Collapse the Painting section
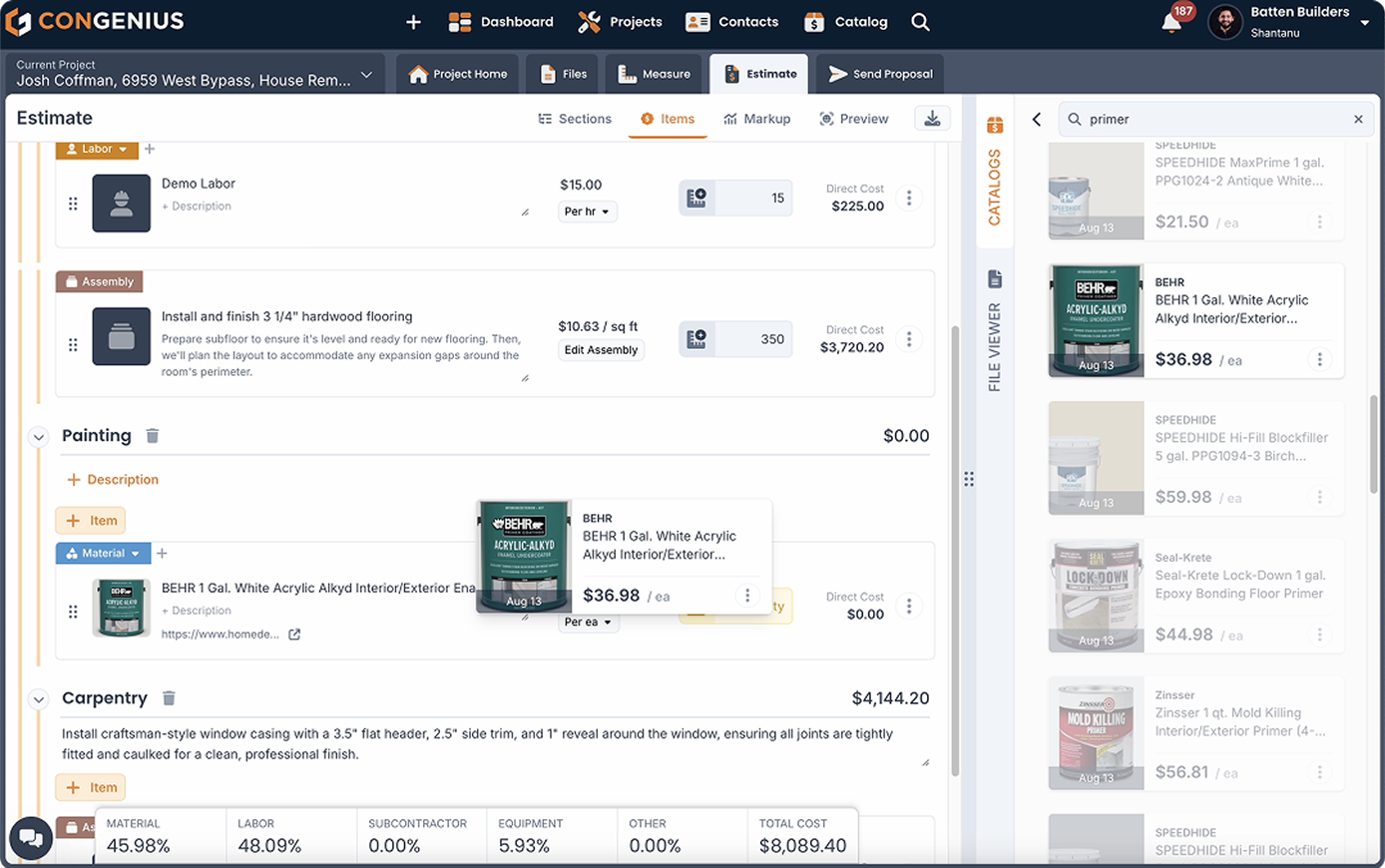The width and height of the screenshot is (1385, 868). 38,437
